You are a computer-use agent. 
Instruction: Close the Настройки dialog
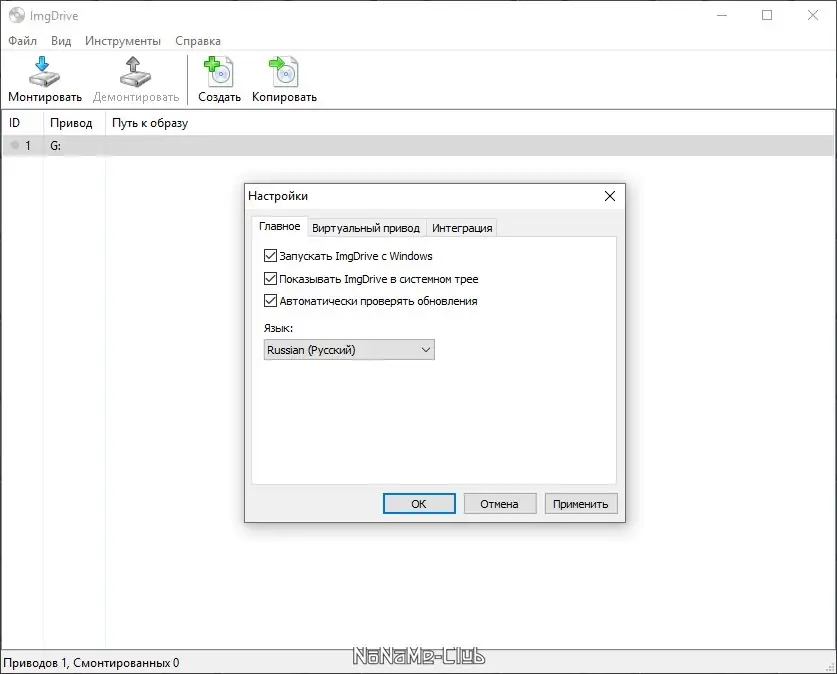point(610,196)
